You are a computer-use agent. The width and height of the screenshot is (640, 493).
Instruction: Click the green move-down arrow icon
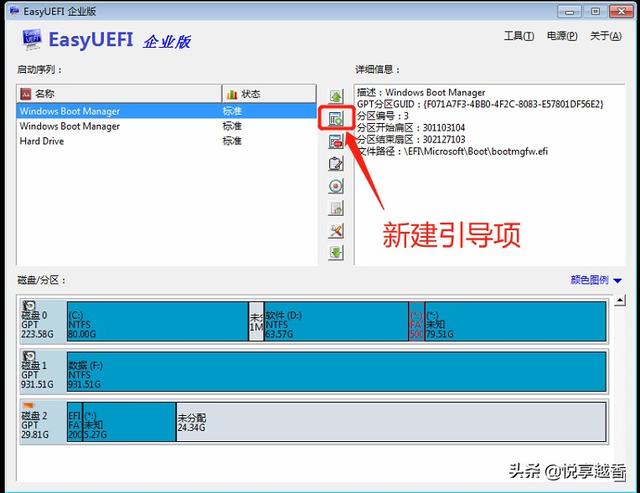click(336, 253)
